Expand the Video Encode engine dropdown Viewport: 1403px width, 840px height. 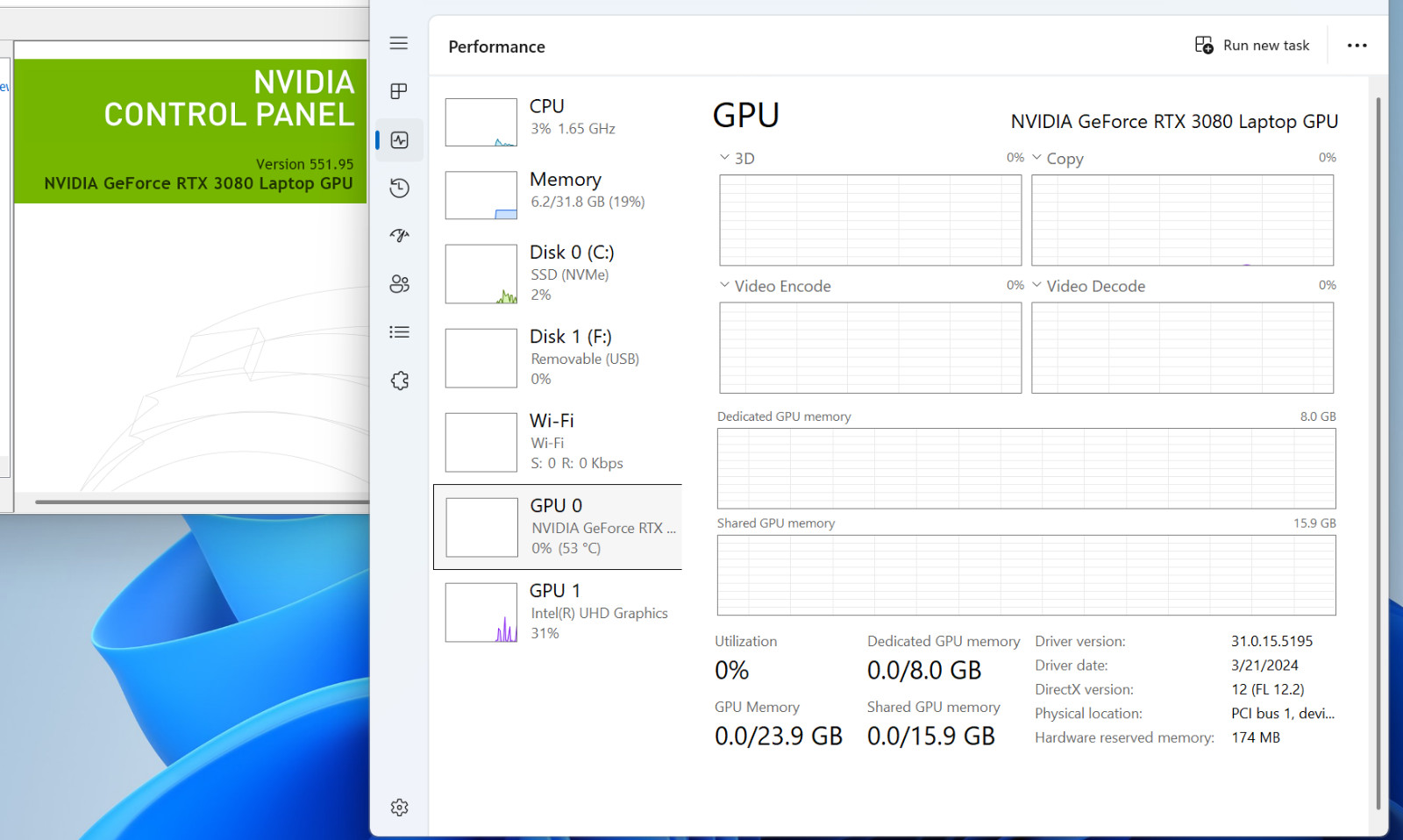pos(774,286)
